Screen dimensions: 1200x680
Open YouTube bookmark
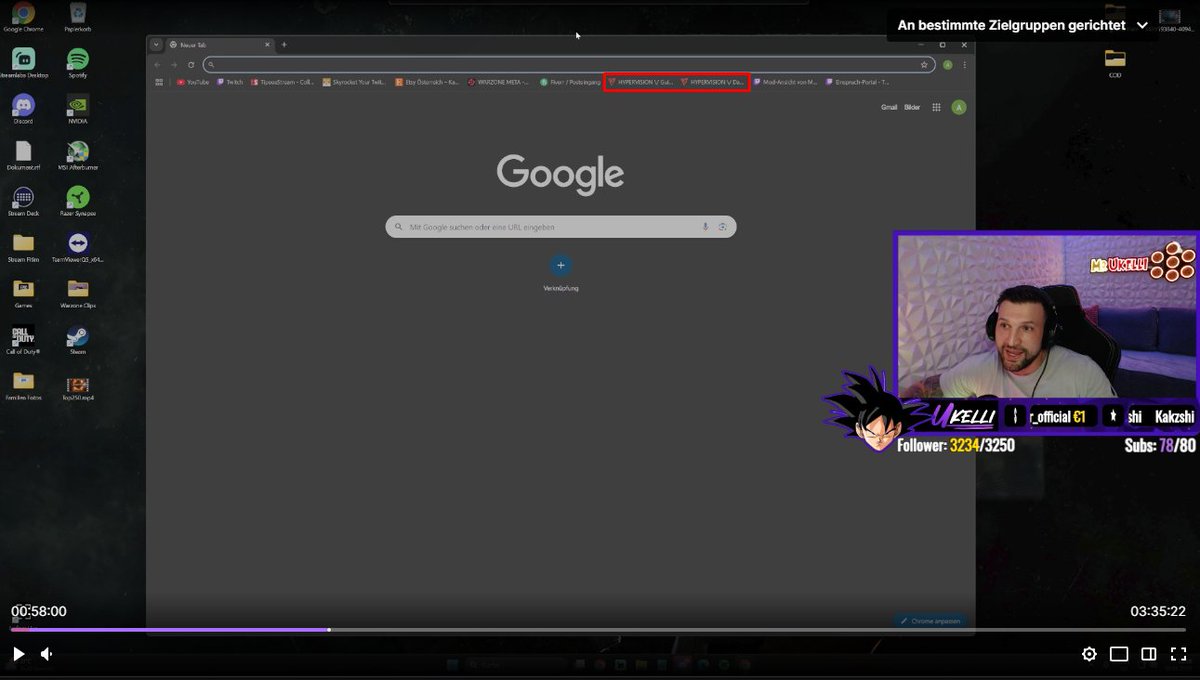coord(193,82)
